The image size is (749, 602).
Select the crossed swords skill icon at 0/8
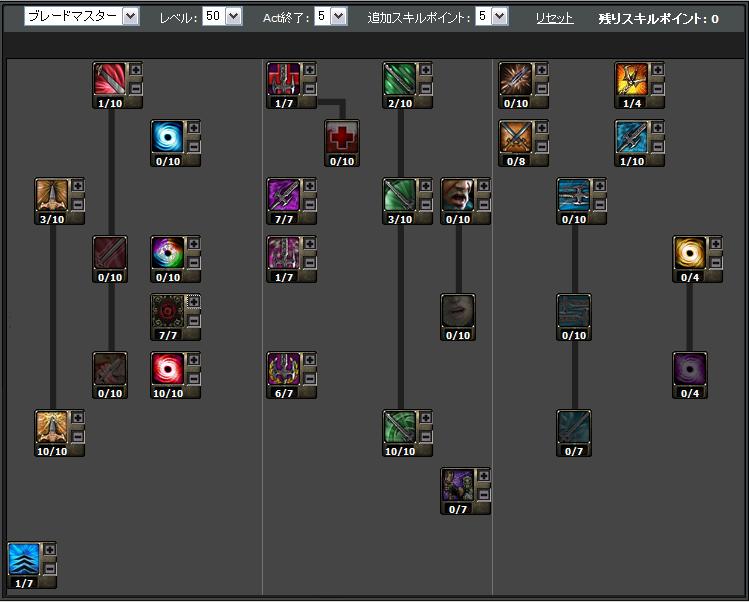pos(516,137)
